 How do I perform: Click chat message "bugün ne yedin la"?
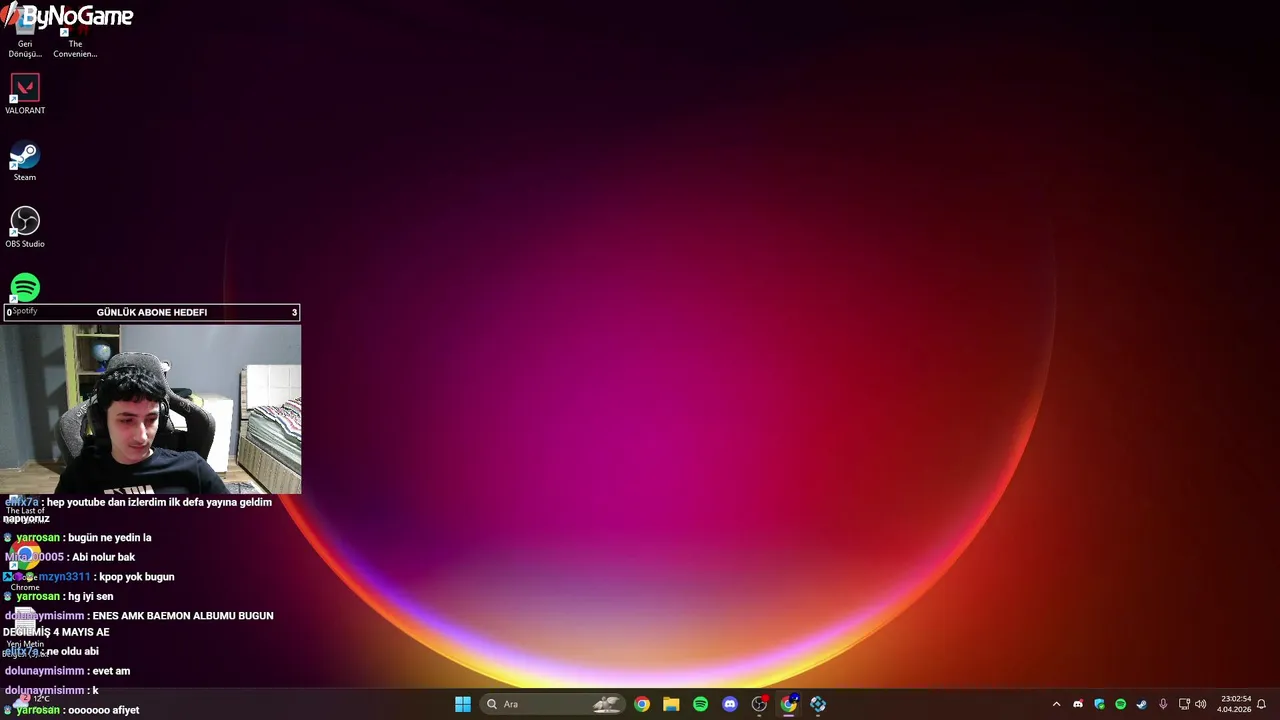[x=109, y=538]
